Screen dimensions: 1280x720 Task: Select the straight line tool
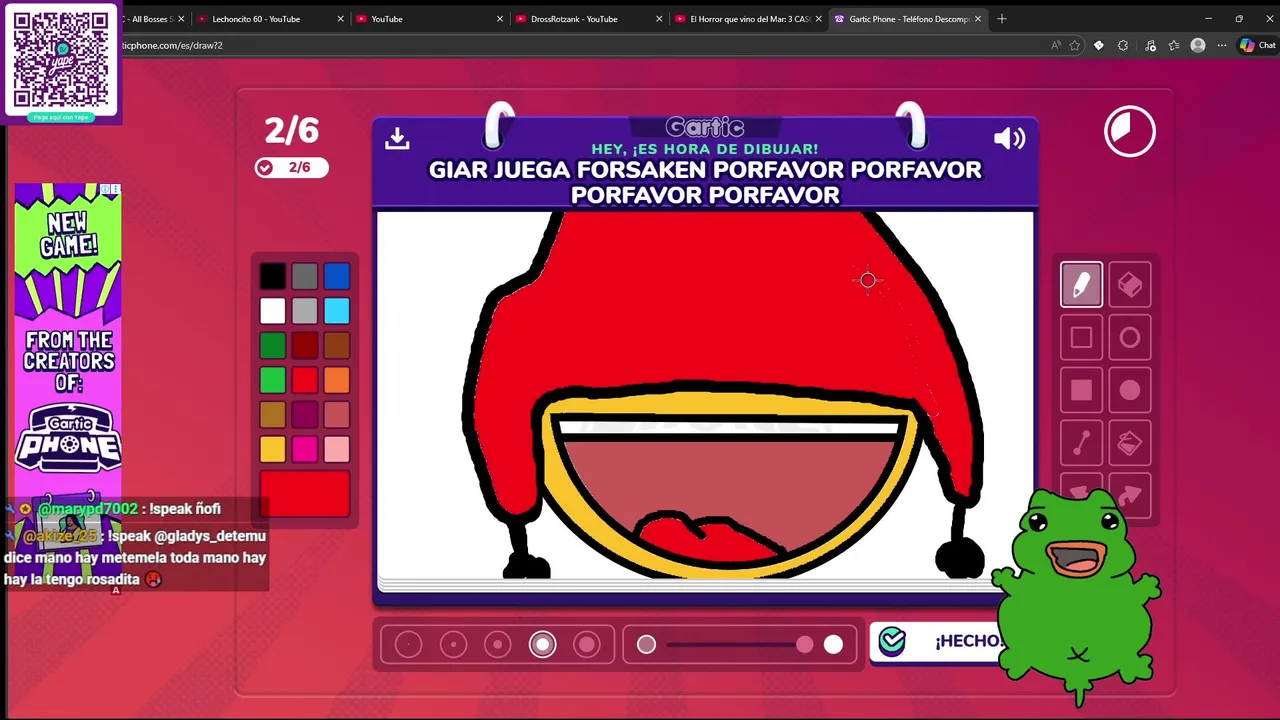point(1081,444)
